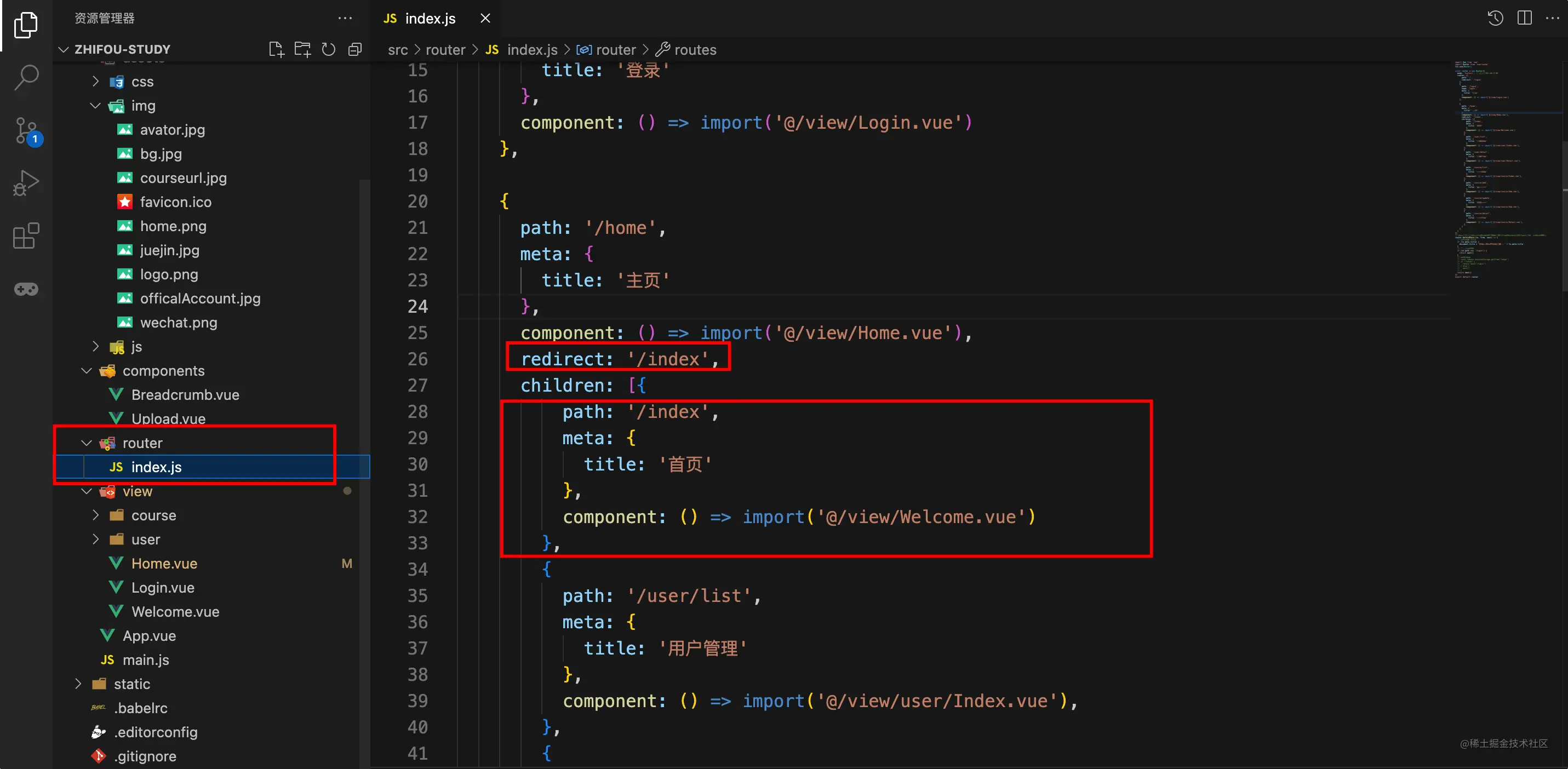Collapse the ZHIFOU-STUDY project root
This screenshot has width=1568, height=769.
tap(64, 49)
